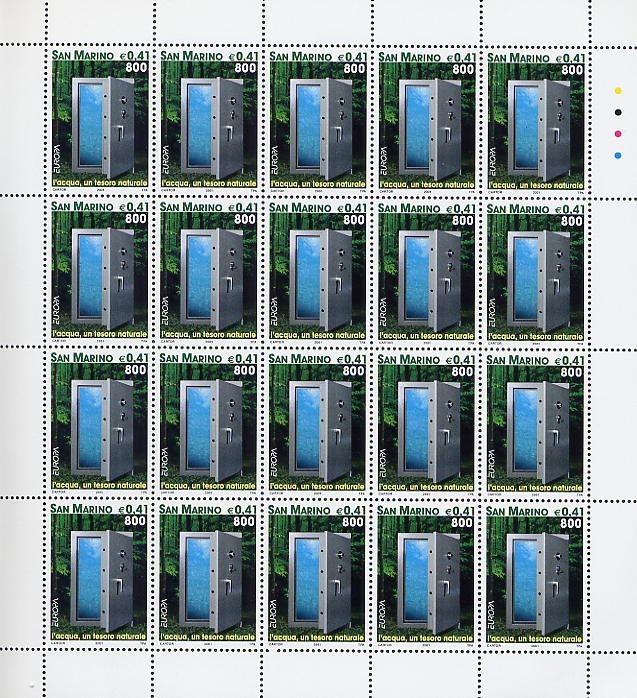
Task: Select the stamp in second row, second column
Action: [x=208, y=272]
